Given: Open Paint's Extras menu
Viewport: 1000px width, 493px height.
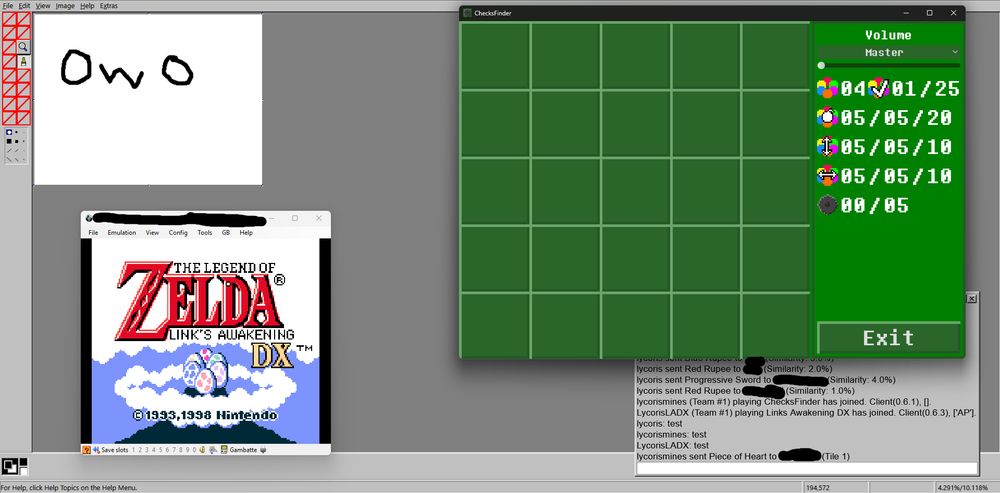Looking at the screenshot, I should 108,6.
